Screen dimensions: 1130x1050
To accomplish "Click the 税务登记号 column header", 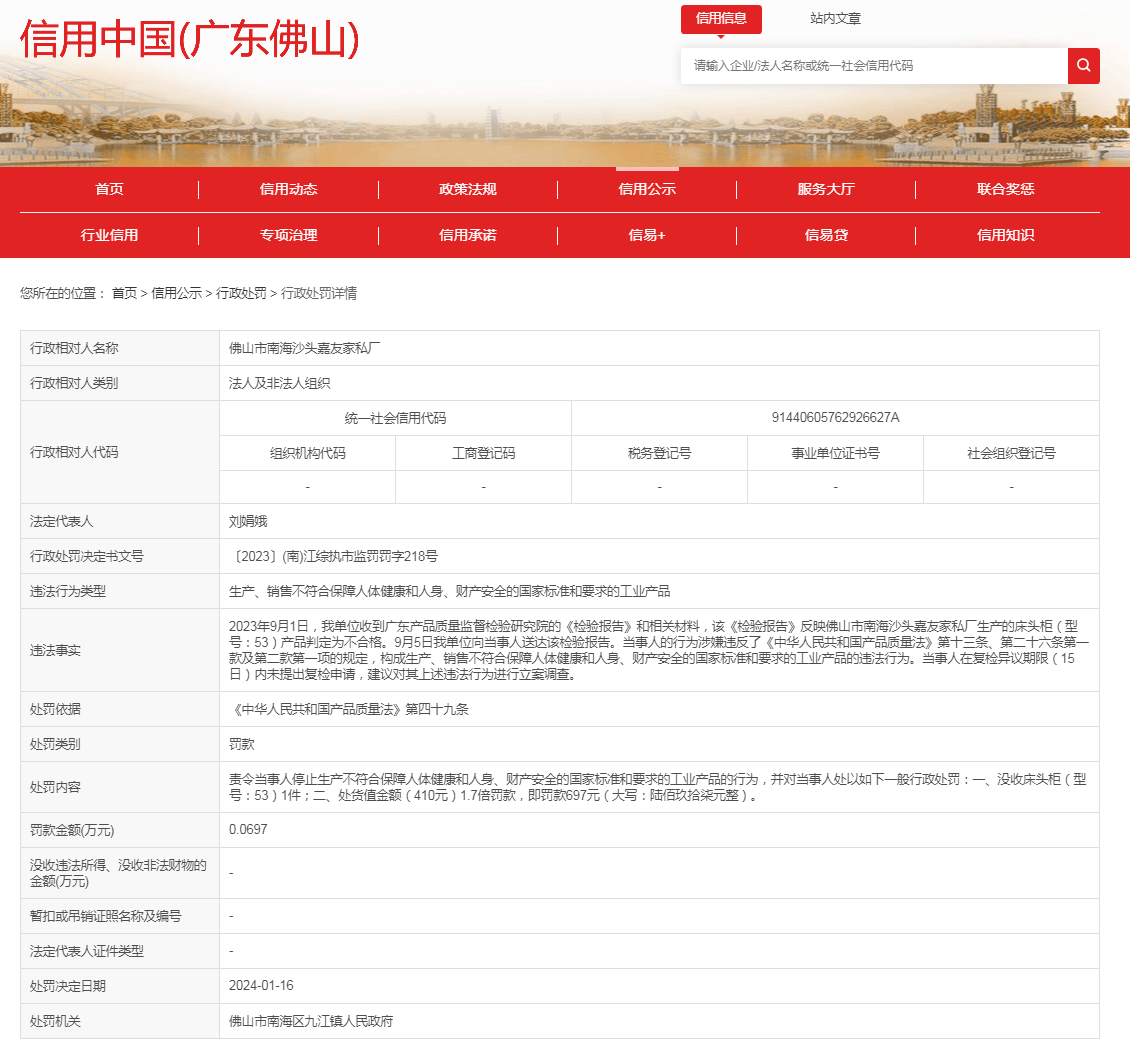I will point(659,453).
